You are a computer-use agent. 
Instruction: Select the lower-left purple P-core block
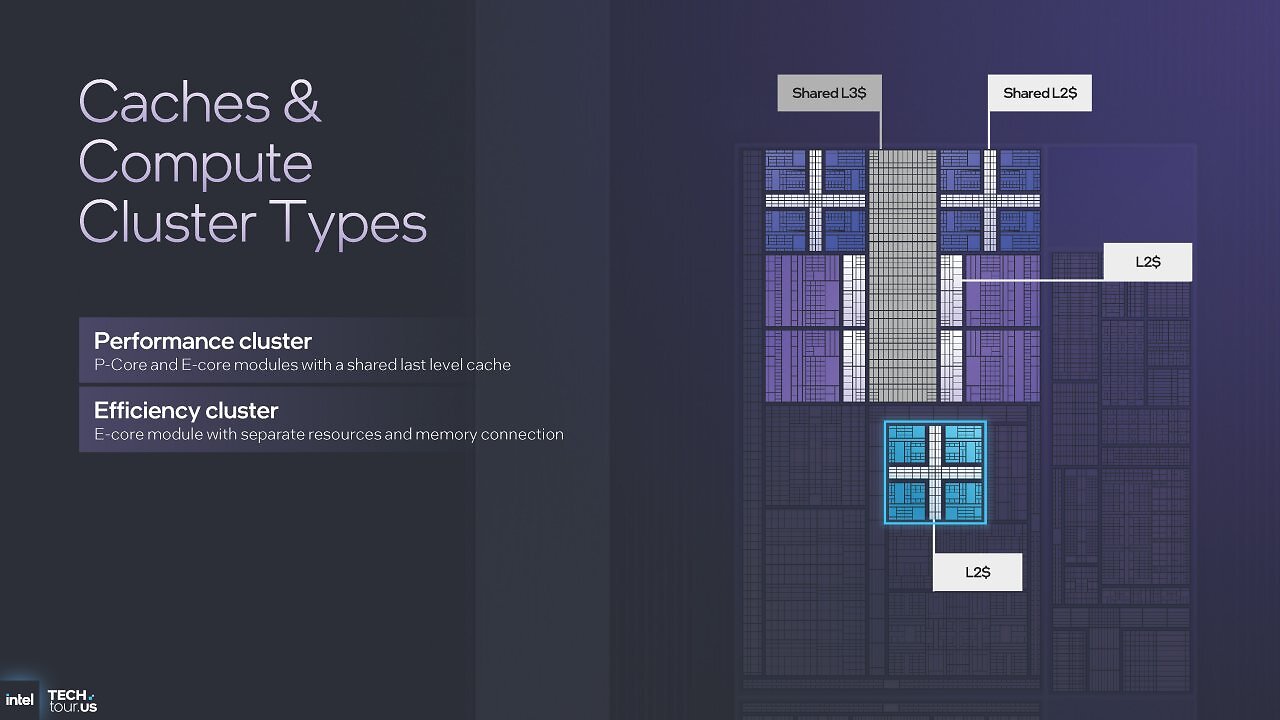click(815, 366)
